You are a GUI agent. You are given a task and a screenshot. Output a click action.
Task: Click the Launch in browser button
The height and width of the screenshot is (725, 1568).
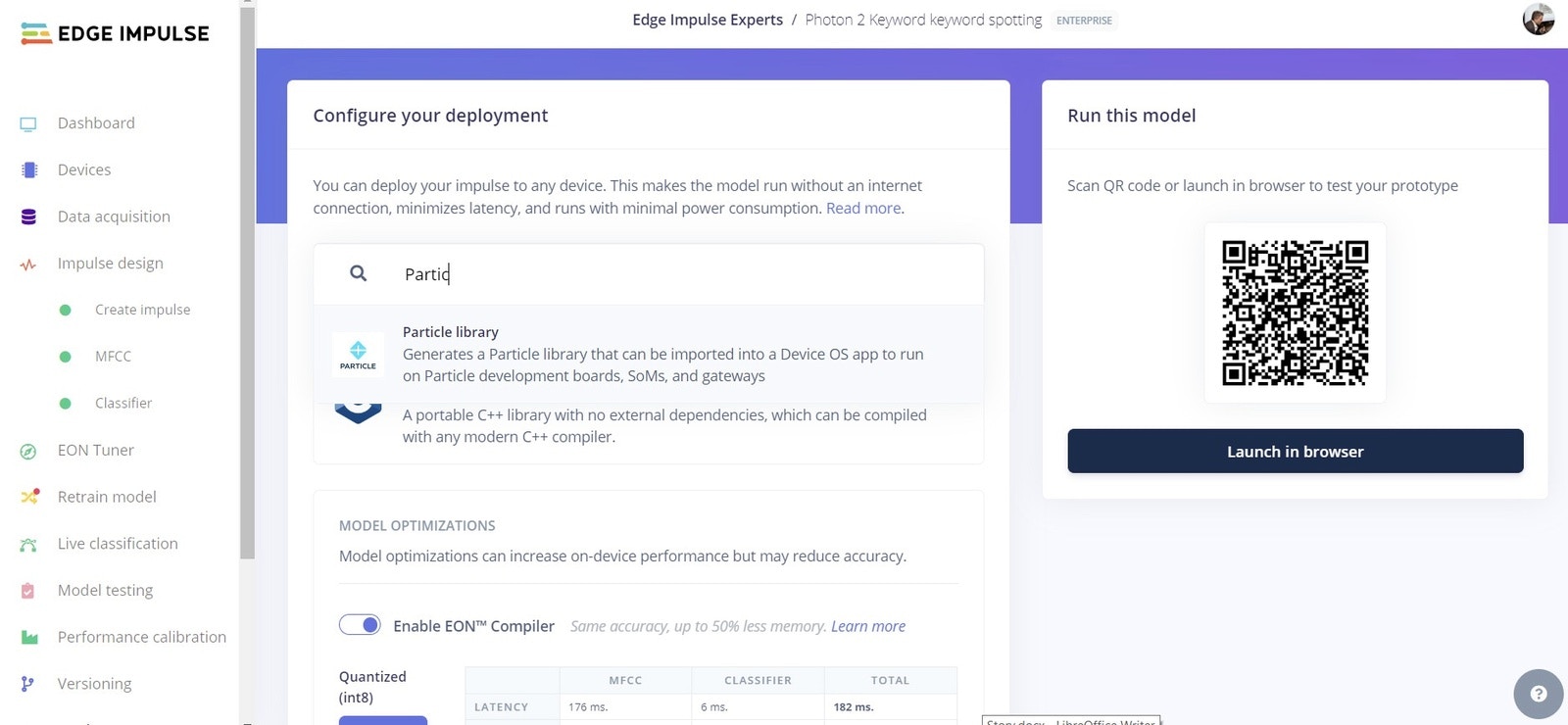1295,451
